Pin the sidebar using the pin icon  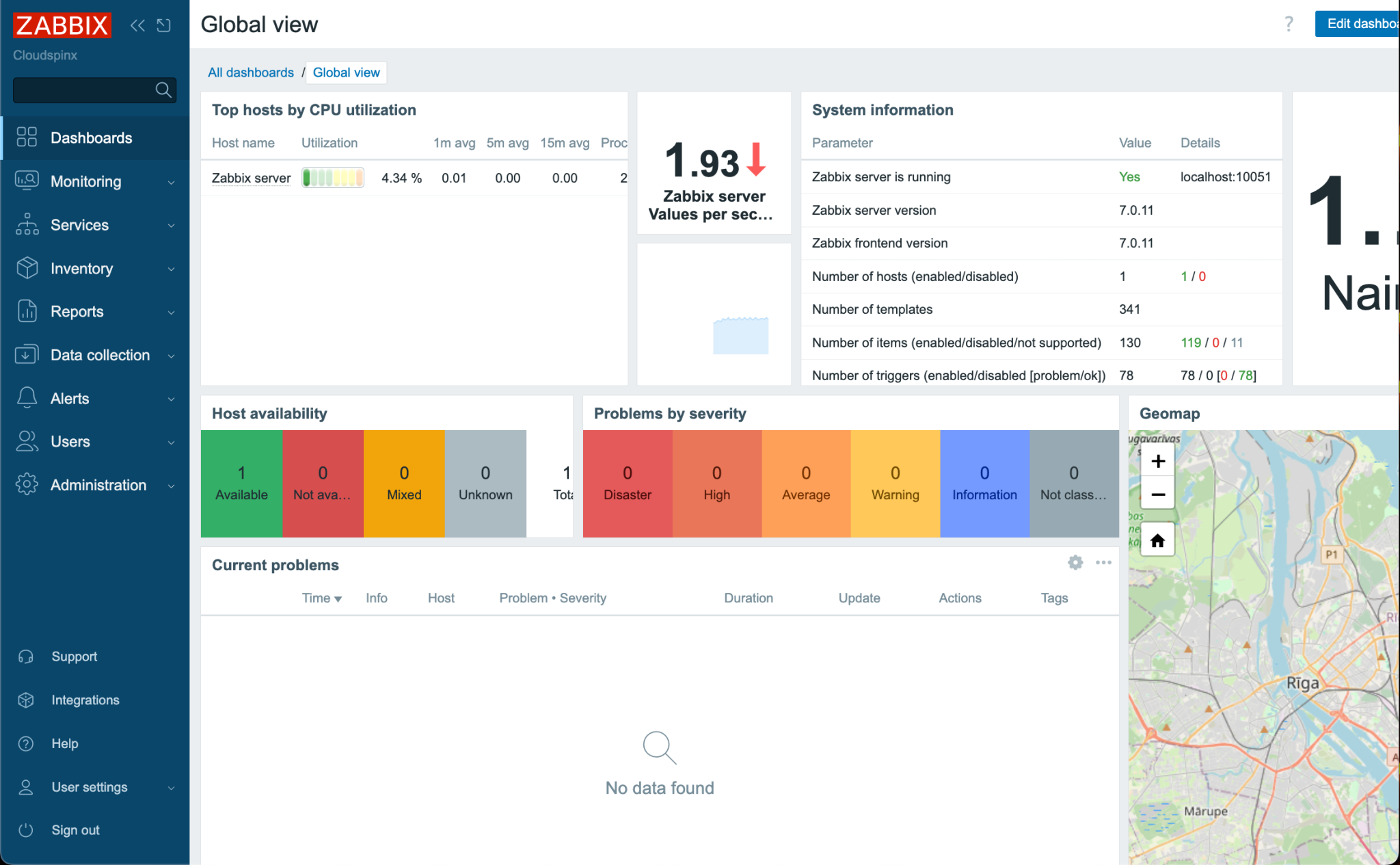(x=163, y=25)
